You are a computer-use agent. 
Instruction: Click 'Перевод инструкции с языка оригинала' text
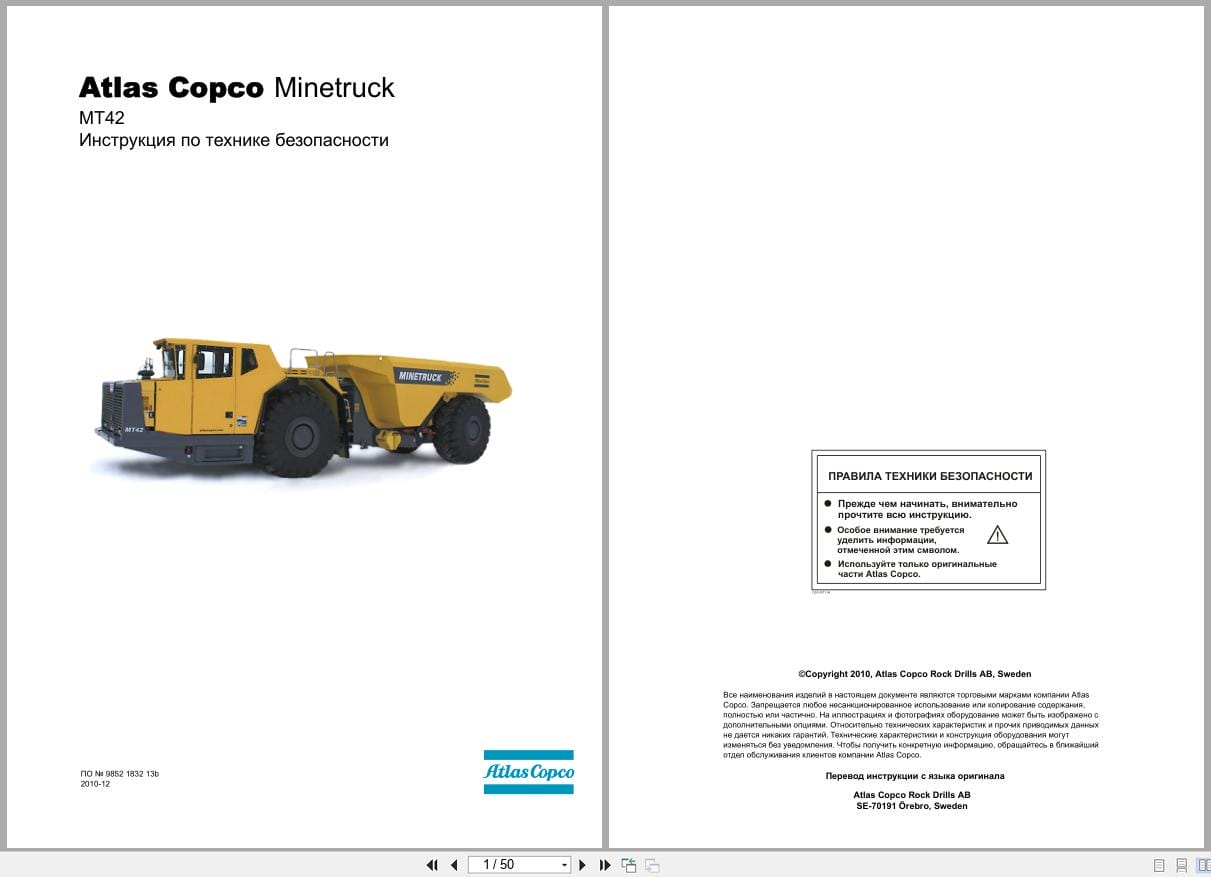pyautogui.click(x=915, y=776)
